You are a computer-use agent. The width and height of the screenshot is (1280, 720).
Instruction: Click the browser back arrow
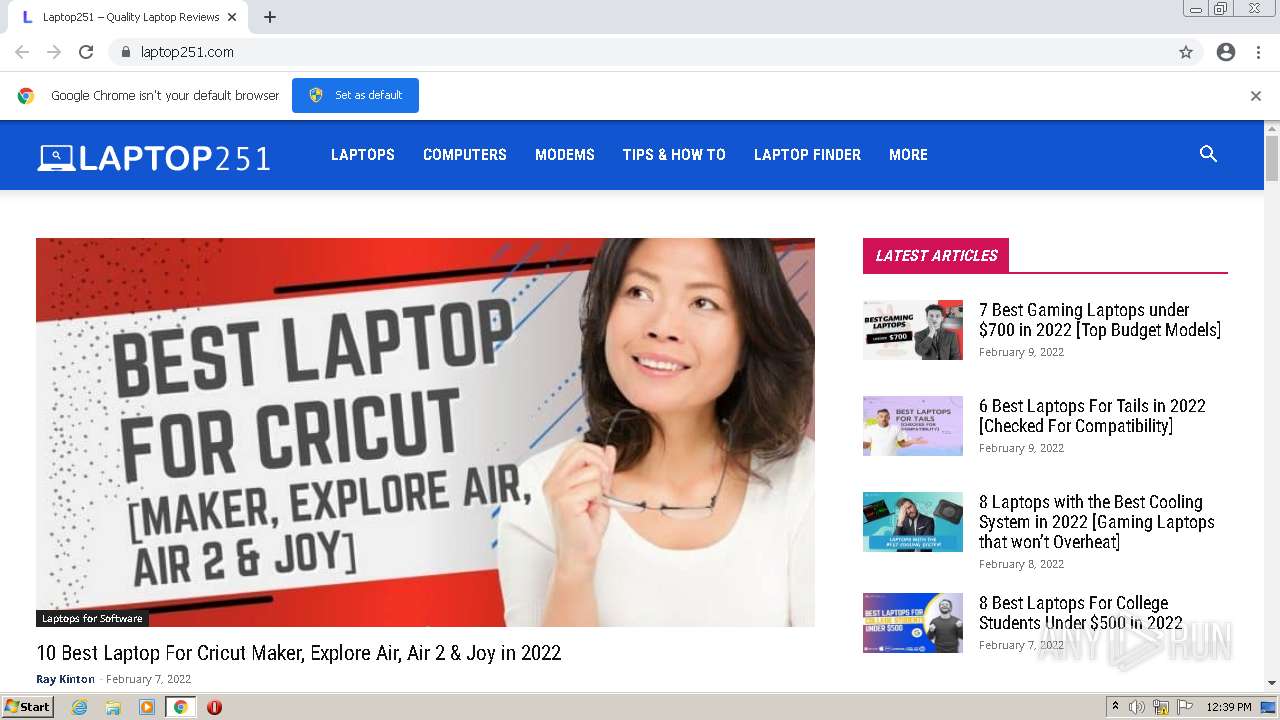pyautogui.click(x=22, y=52)
